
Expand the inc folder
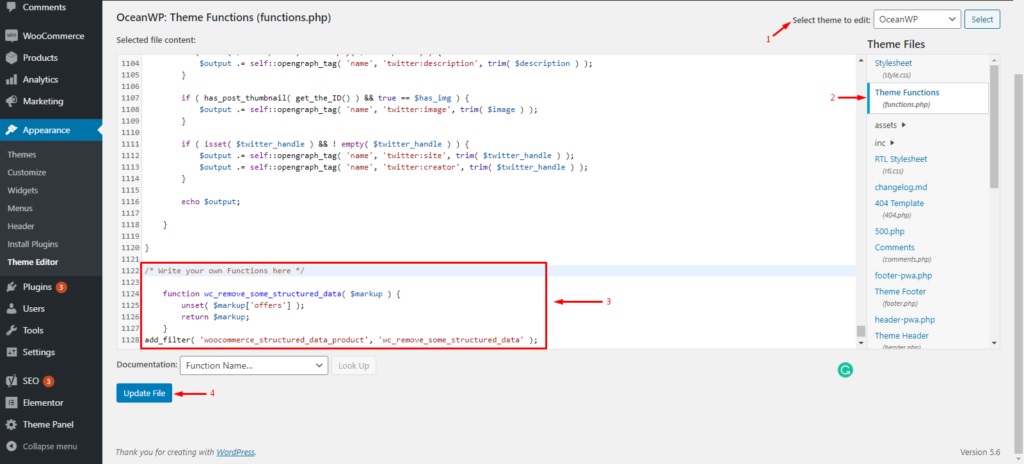pos(884,142)
